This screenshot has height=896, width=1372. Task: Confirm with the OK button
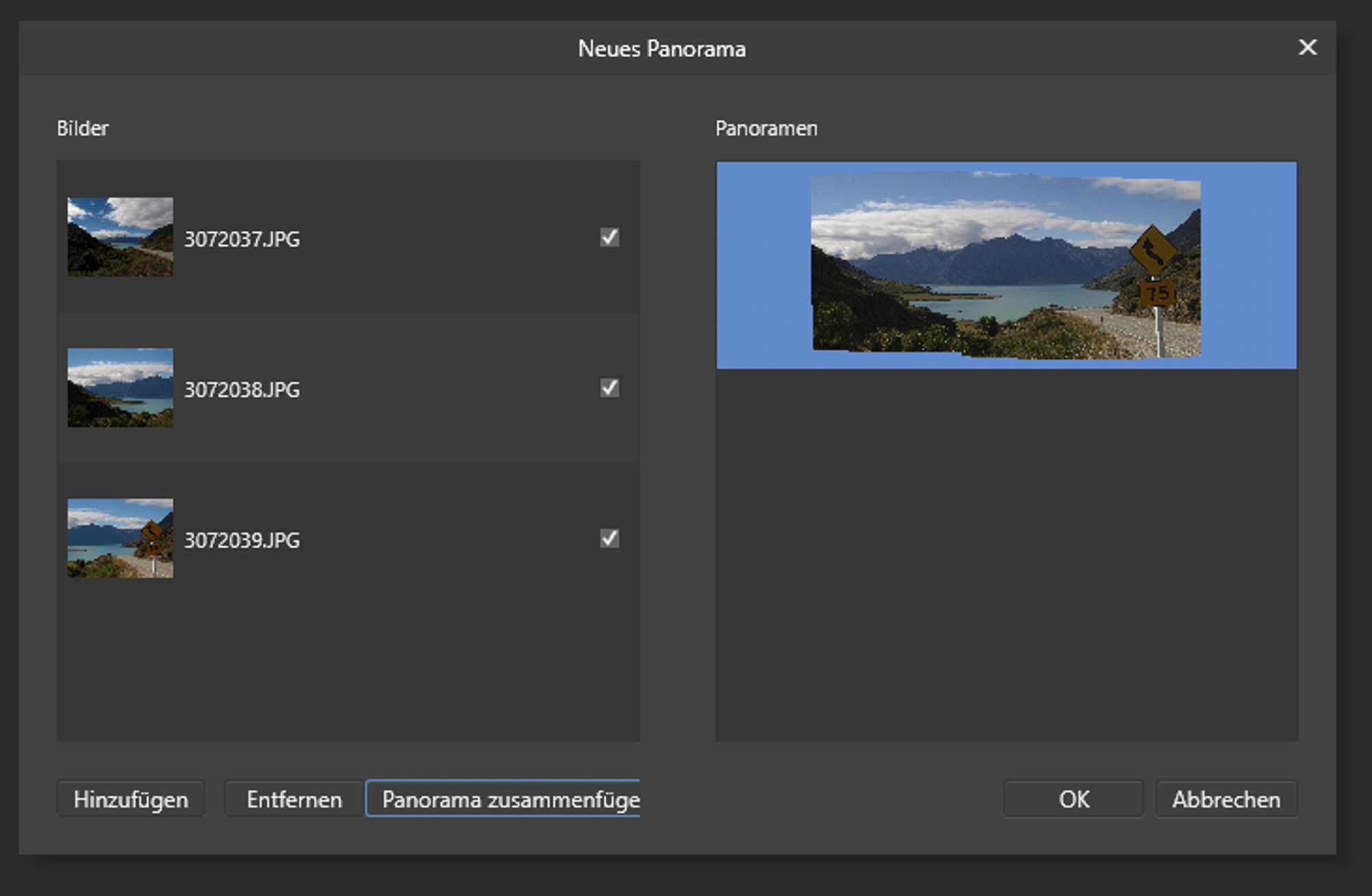[x=1074, y=799]
